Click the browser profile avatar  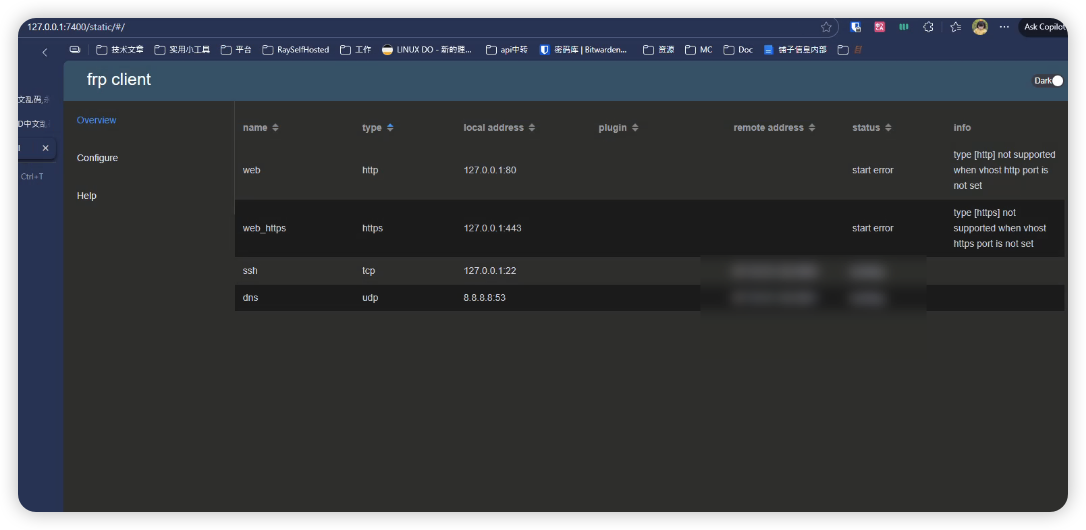pos(980,27)
